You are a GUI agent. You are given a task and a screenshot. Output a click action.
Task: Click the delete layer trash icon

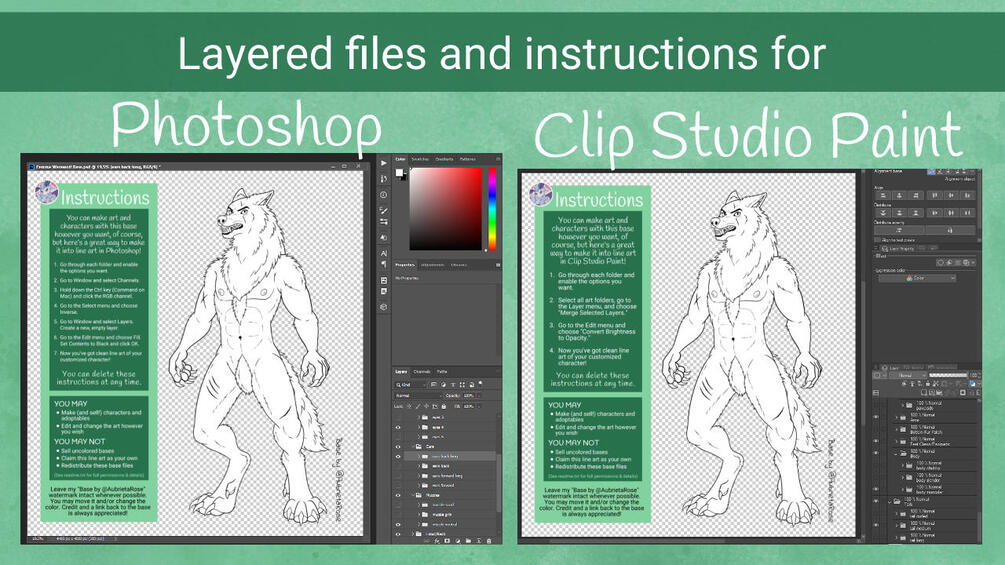tap(489, 541)
